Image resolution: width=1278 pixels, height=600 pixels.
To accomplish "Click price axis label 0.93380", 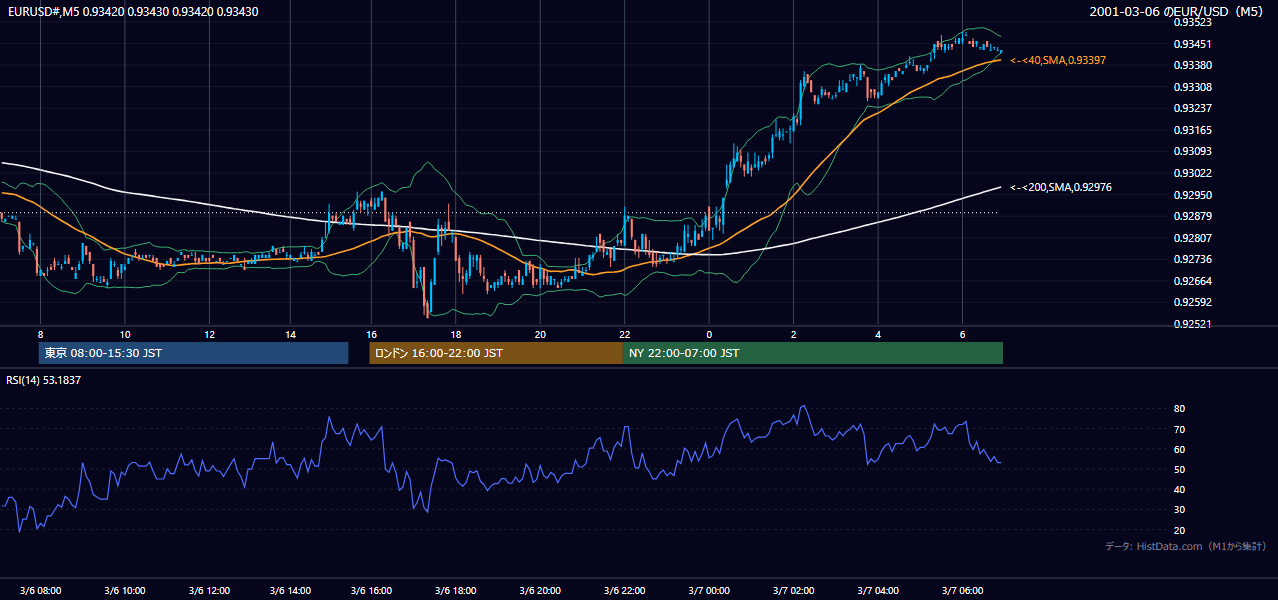I will (1192, 65).
